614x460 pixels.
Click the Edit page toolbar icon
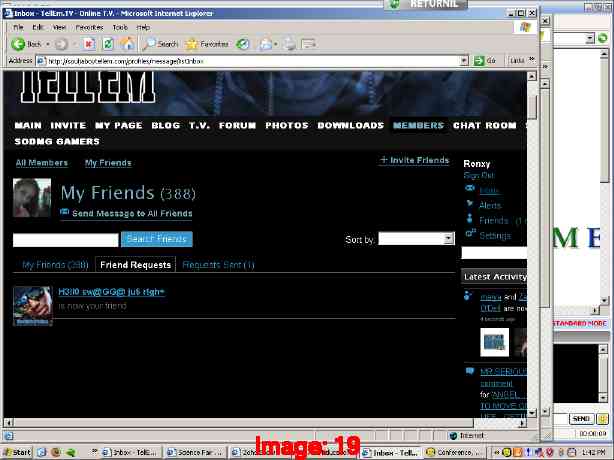pos(309,44)
